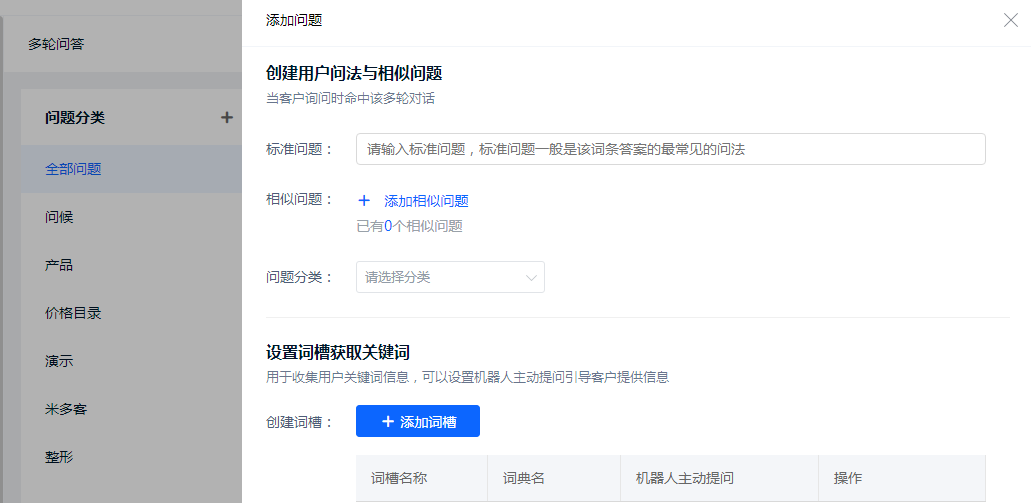This screenshot has width=1031, height=503.
Task: Click the 问题分类 sidebar heading
Action: tap(75, 118)
